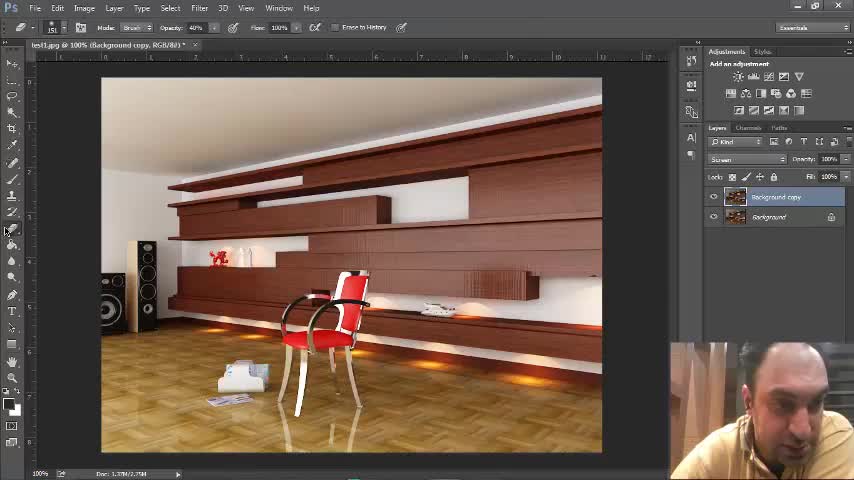
Task: Open the Window menu
Action: pyautogui.click(x=279, y=8)
